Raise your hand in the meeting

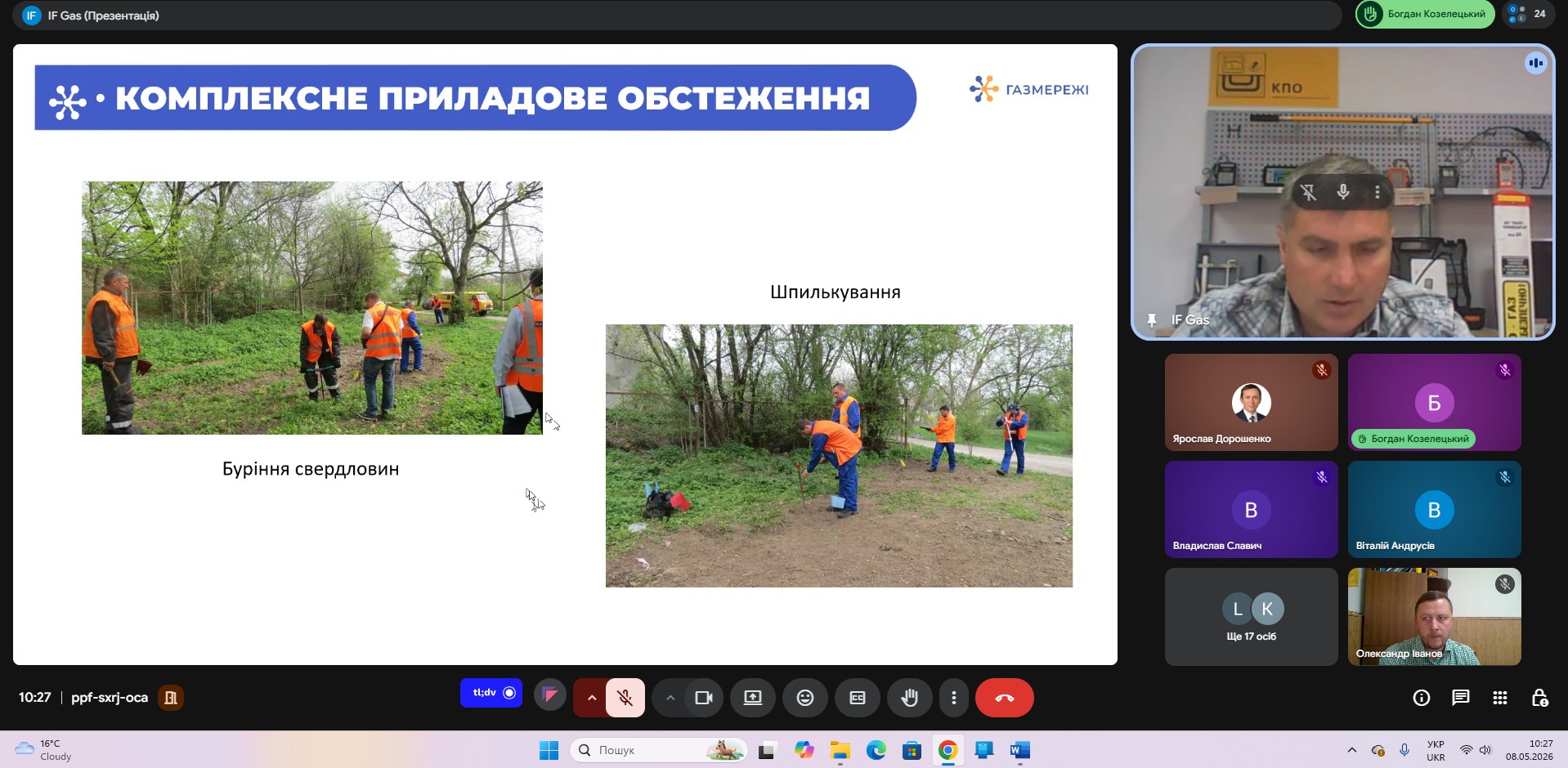[x=909, y=698]
